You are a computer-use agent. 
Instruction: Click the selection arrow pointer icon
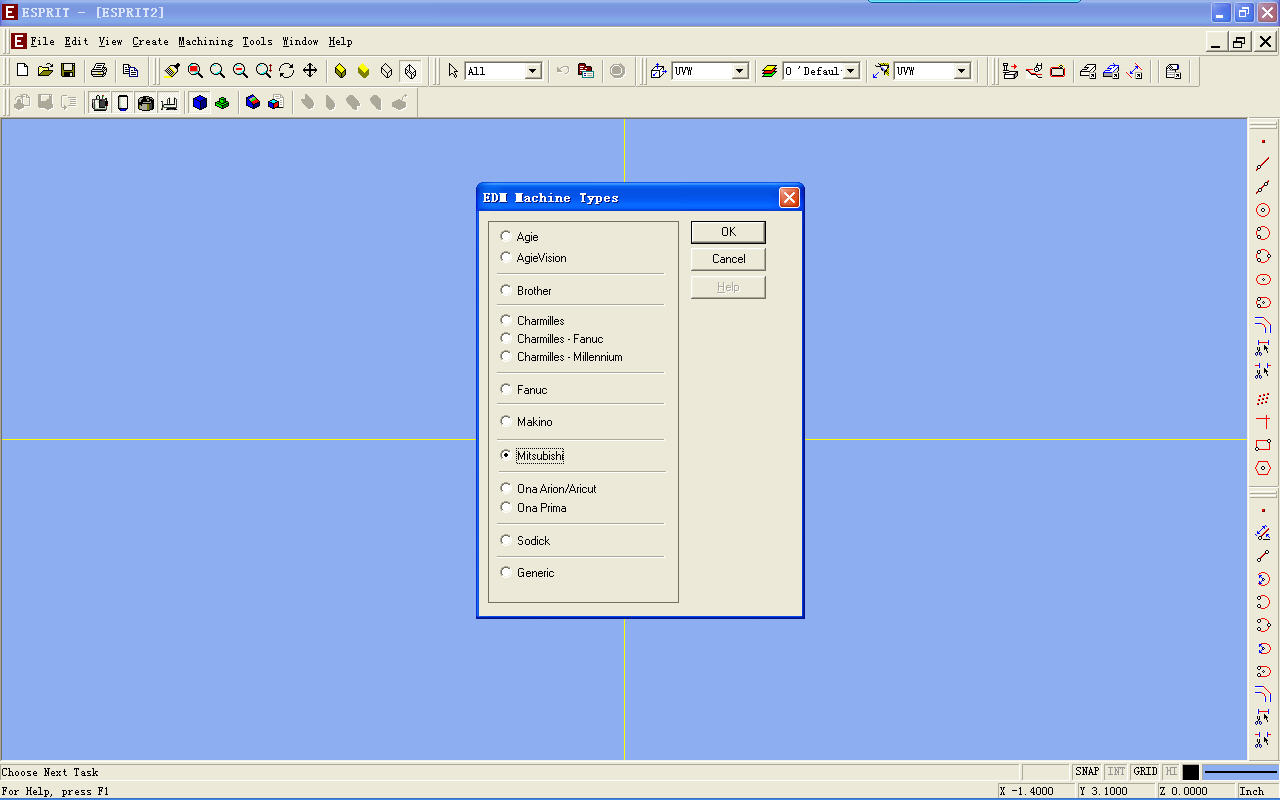453,71
